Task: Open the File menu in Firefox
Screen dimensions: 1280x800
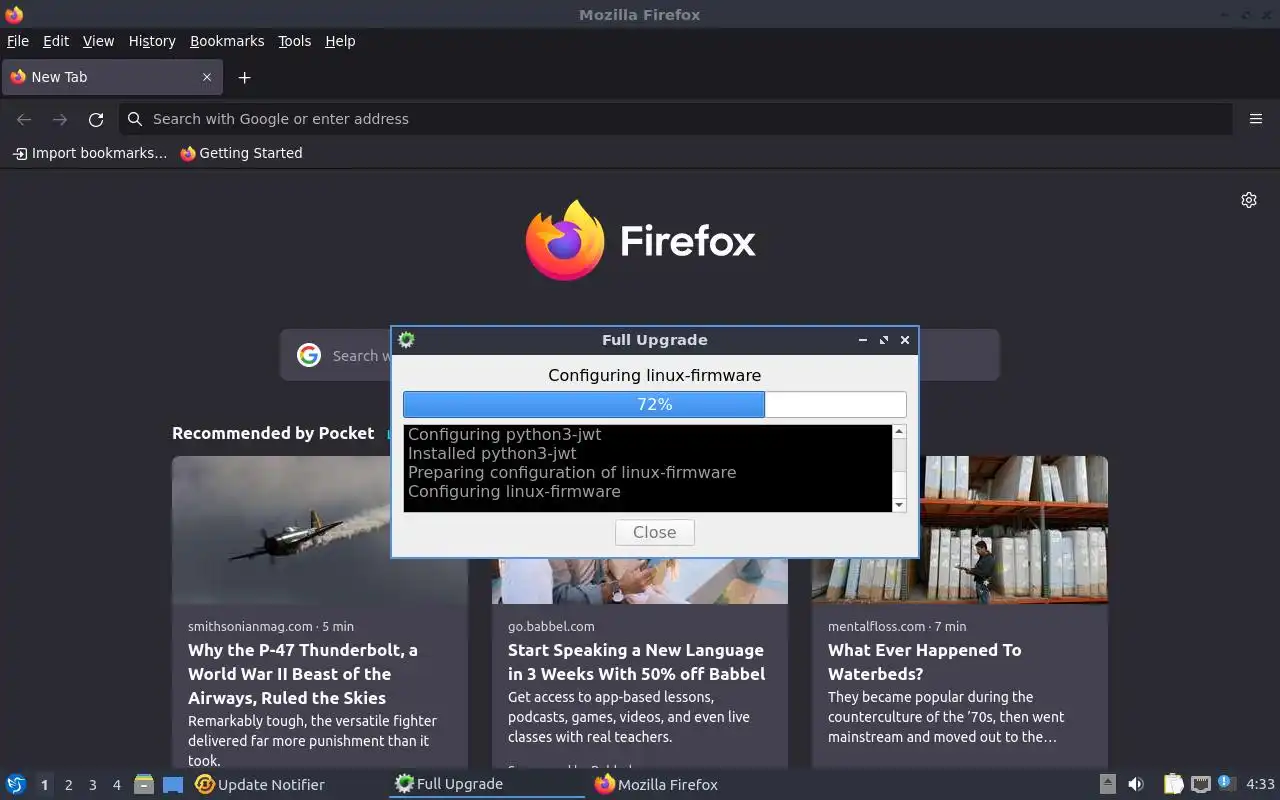Action: (x=18, y=41)
